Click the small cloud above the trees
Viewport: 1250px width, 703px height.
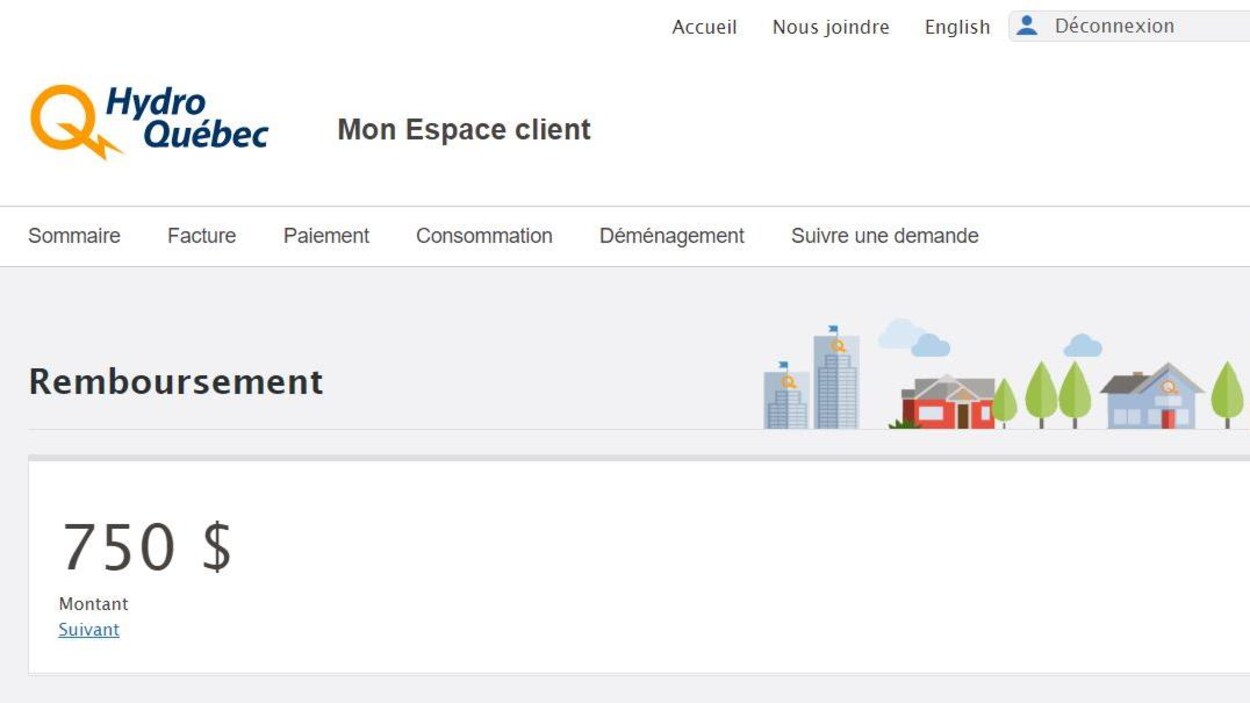pyautogui.click(x=1082, y=346)
